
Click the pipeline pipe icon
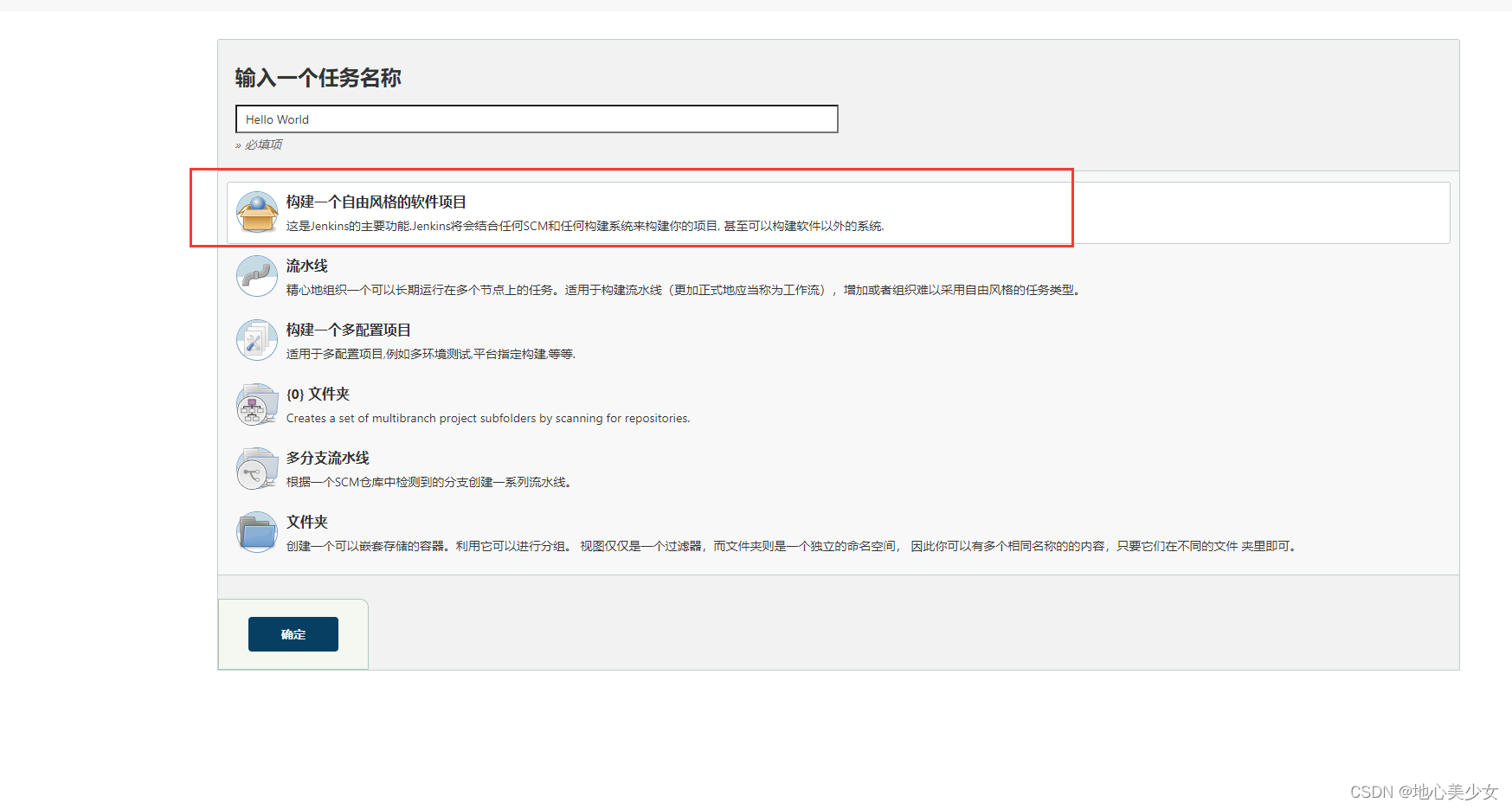(256, 276)
